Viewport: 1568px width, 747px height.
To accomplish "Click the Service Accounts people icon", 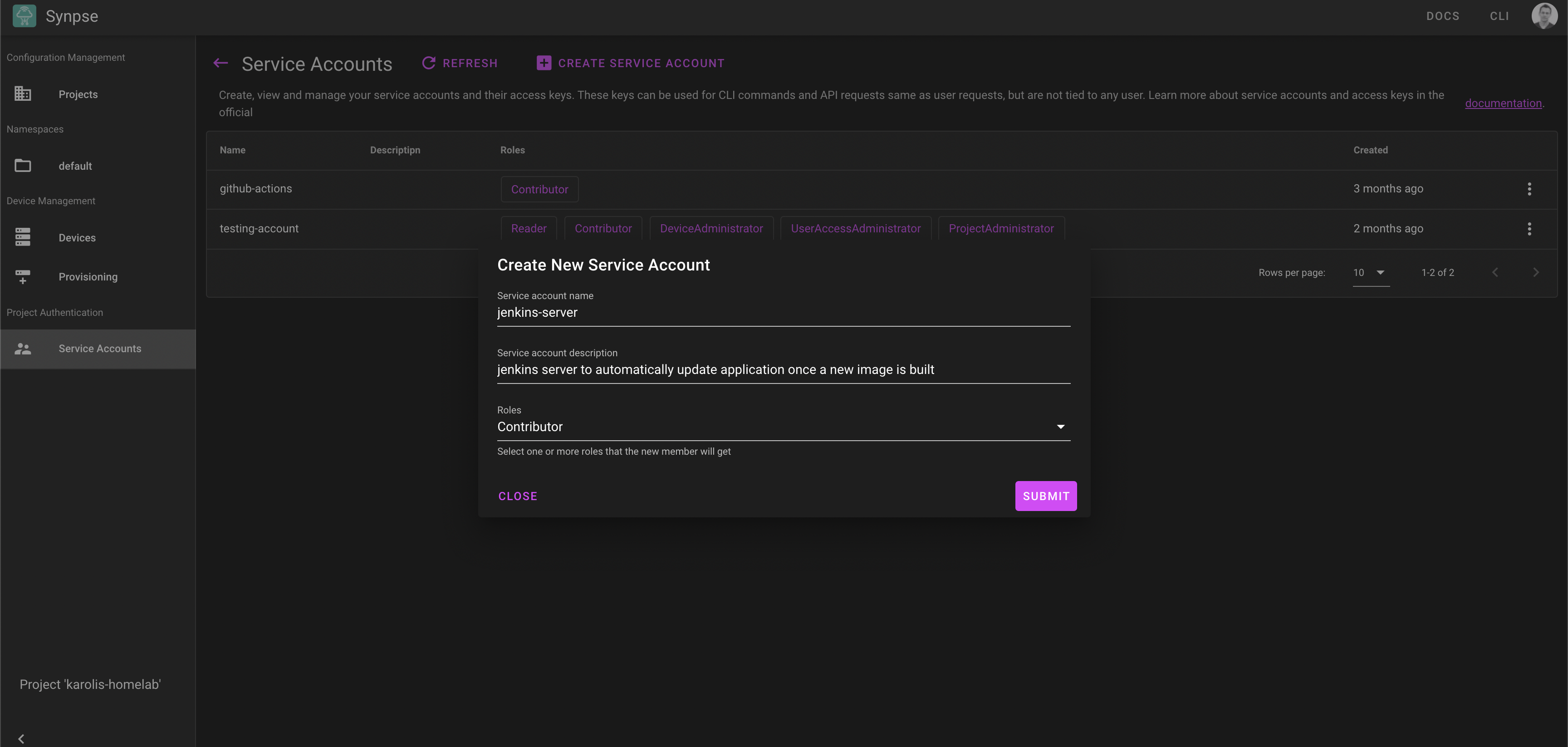I will pos(23,349).
